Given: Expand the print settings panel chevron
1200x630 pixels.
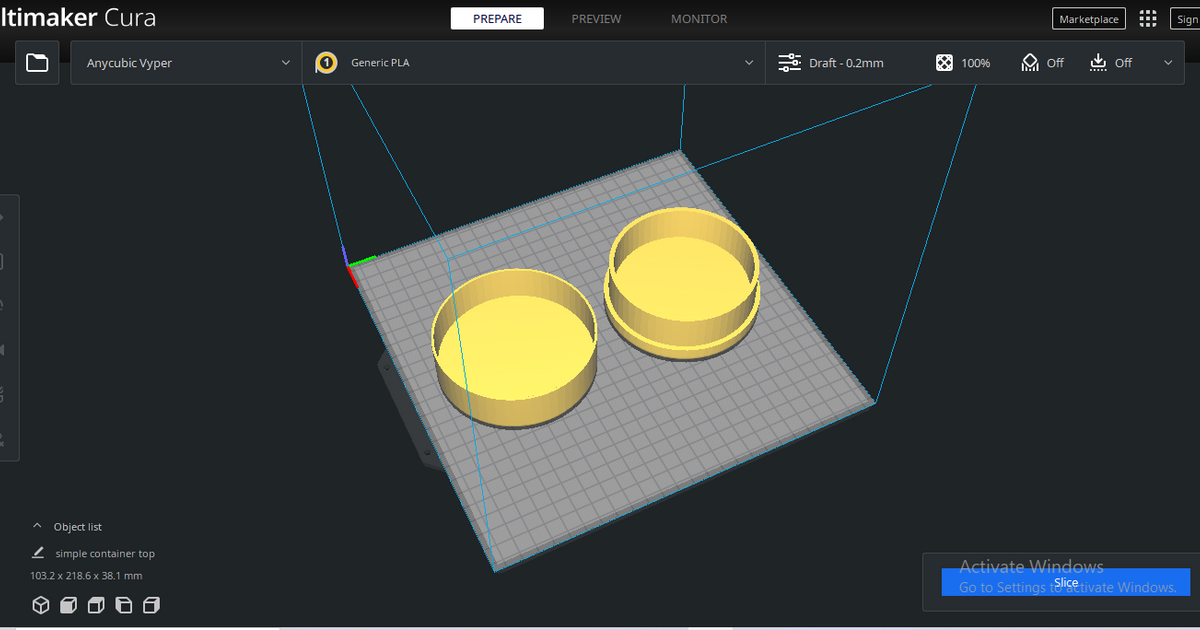Looking at the screenshot, I should click(1167, 62).
